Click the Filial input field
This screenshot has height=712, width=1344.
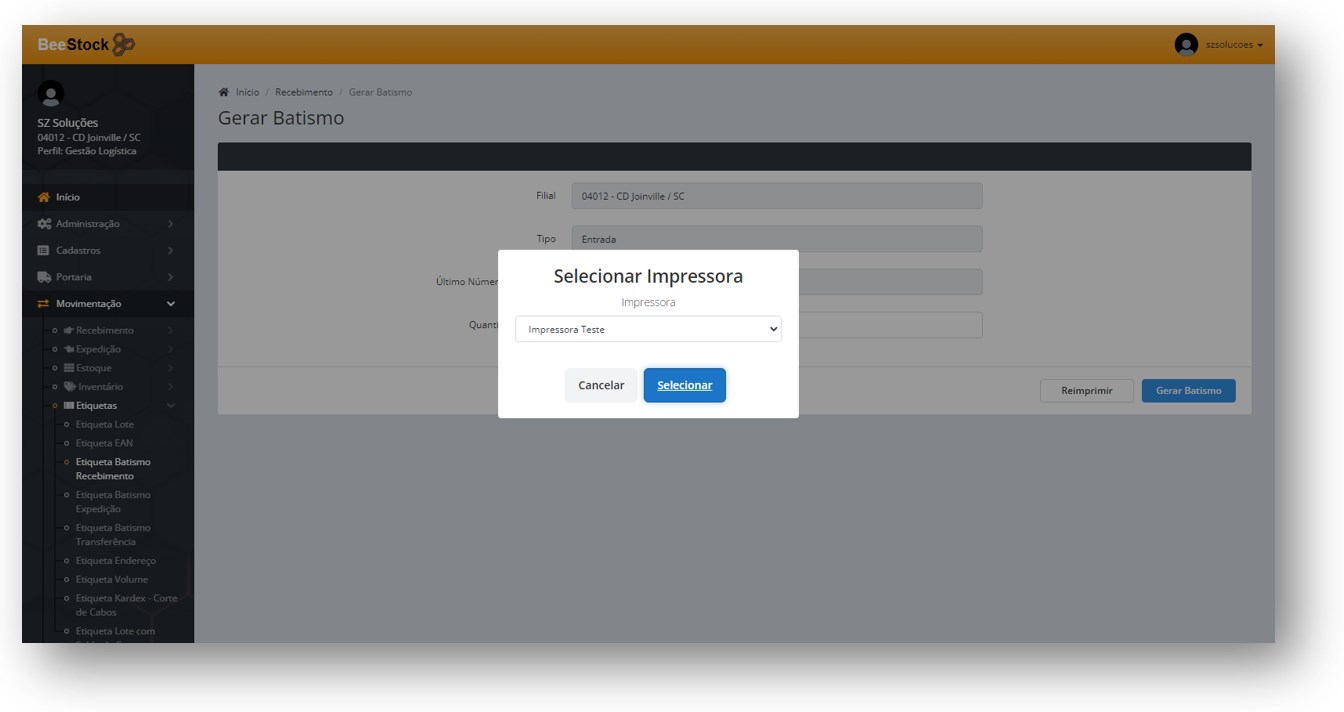pyautogui.click(x=776, y=197)
